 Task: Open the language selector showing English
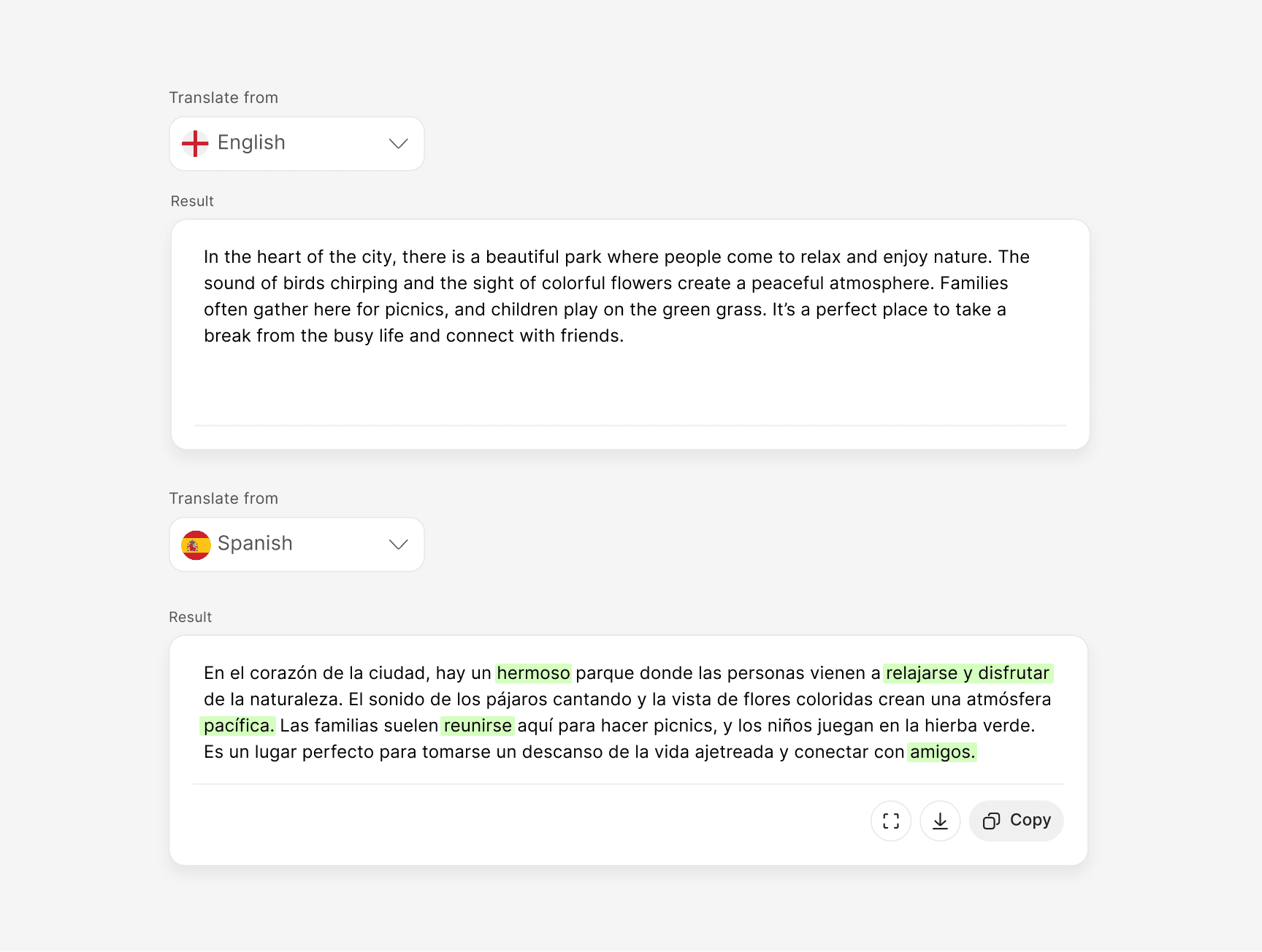pos(297,144)
